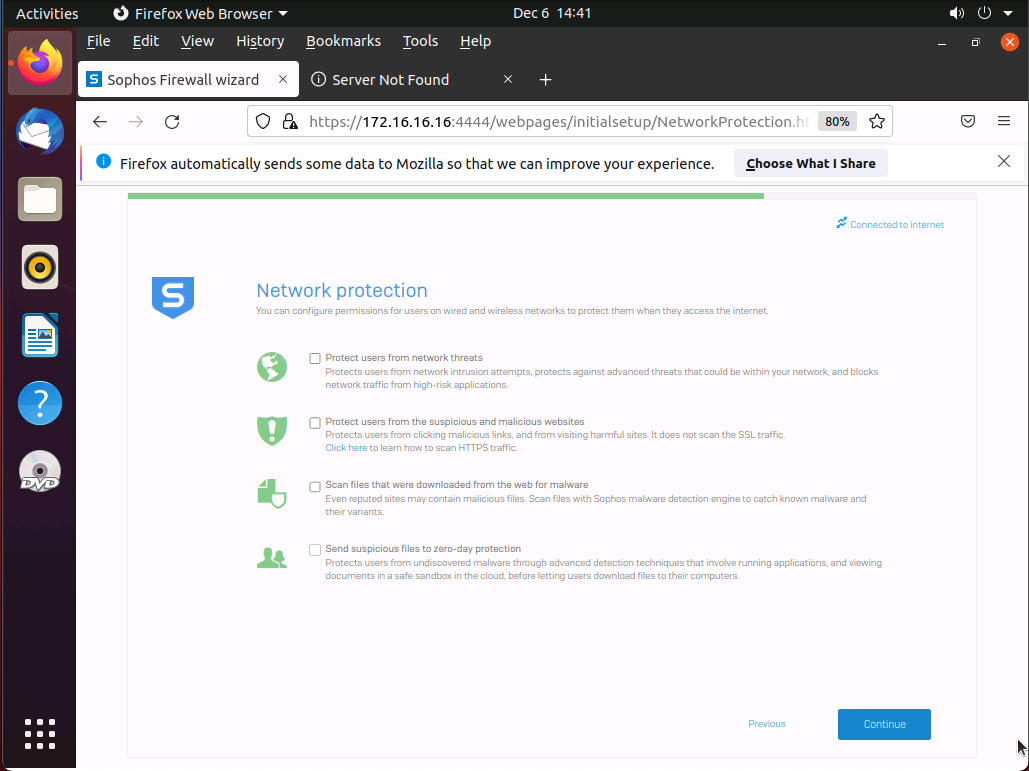Open the Save to Pocket icon
The width and height of the screenshot is (1029, 771).
click(x=968, y=121)
